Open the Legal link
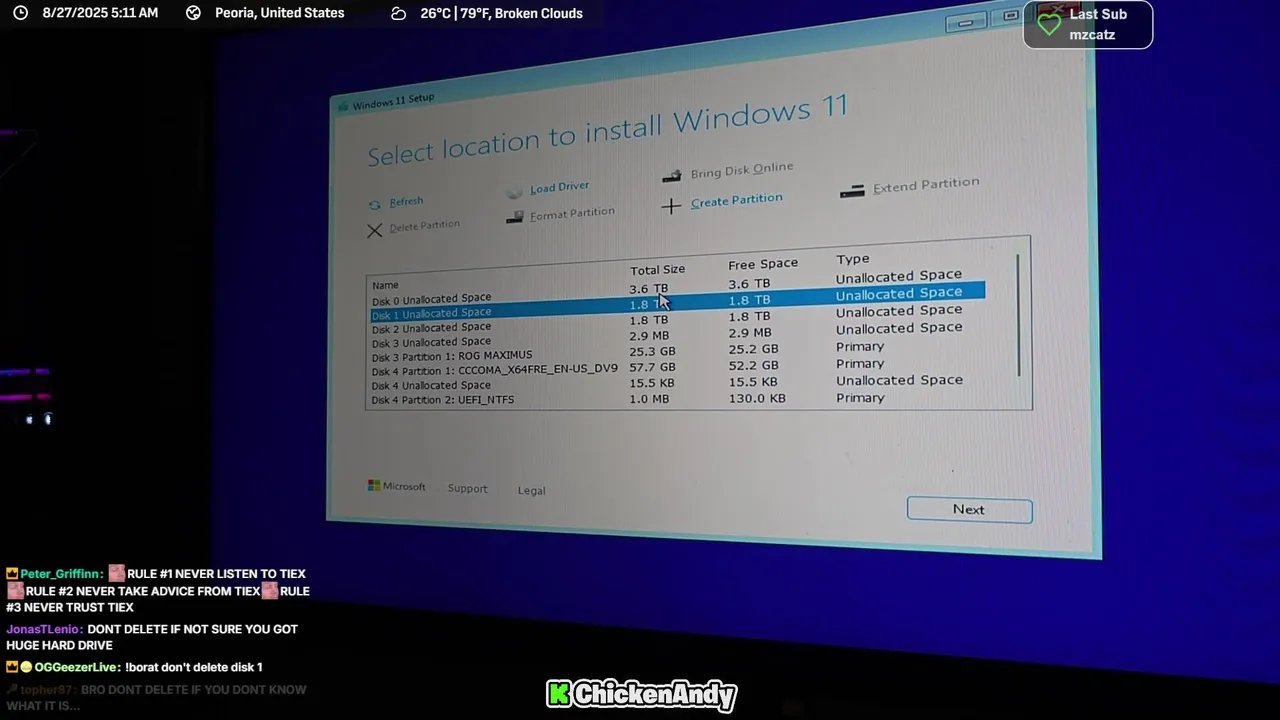 [x=531, y=491]
